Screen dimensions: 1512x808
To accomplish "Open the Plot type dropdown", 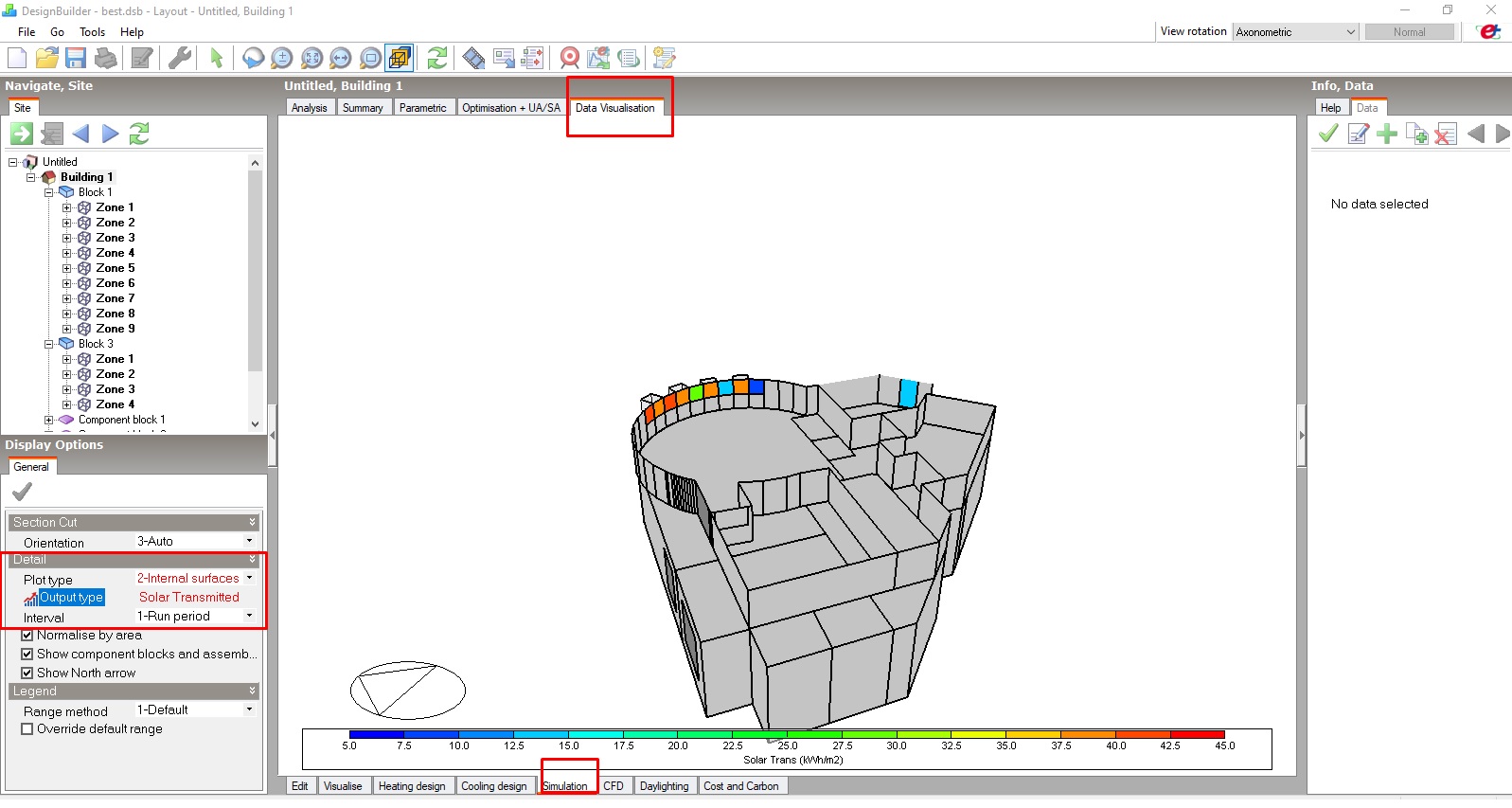I will [249, 578].
